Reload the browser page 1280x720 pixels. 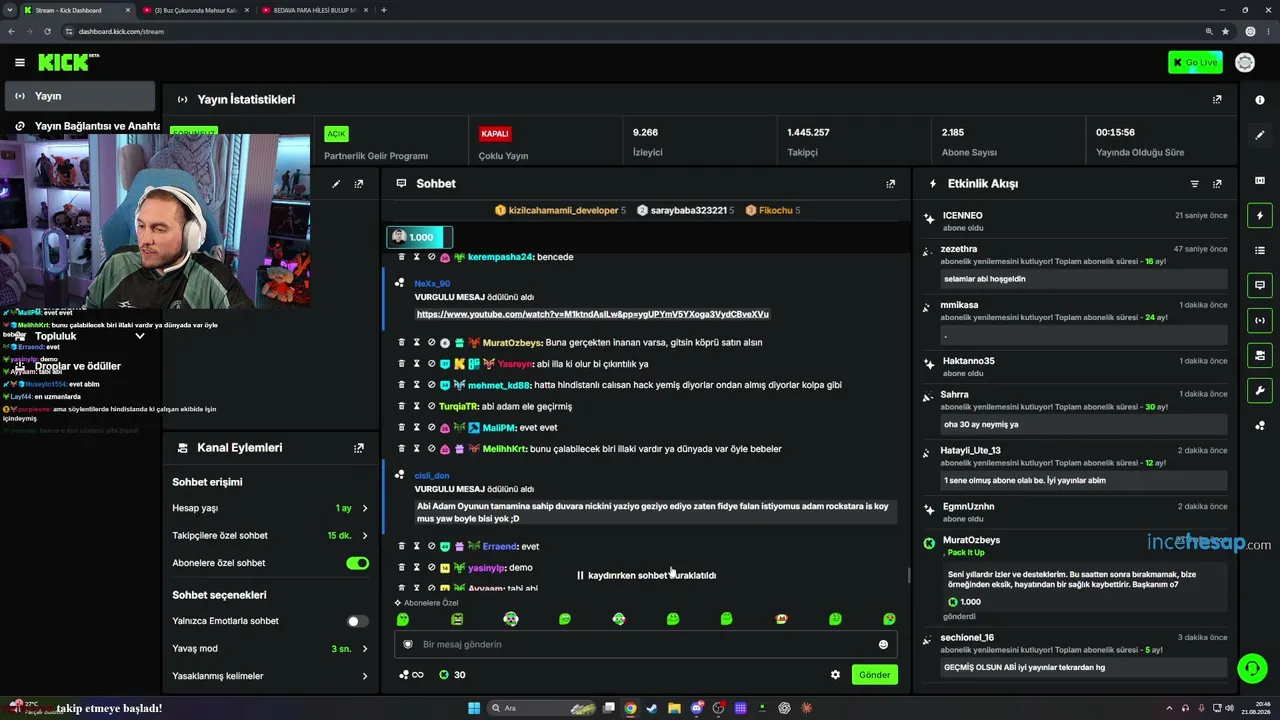click(46, 31)
